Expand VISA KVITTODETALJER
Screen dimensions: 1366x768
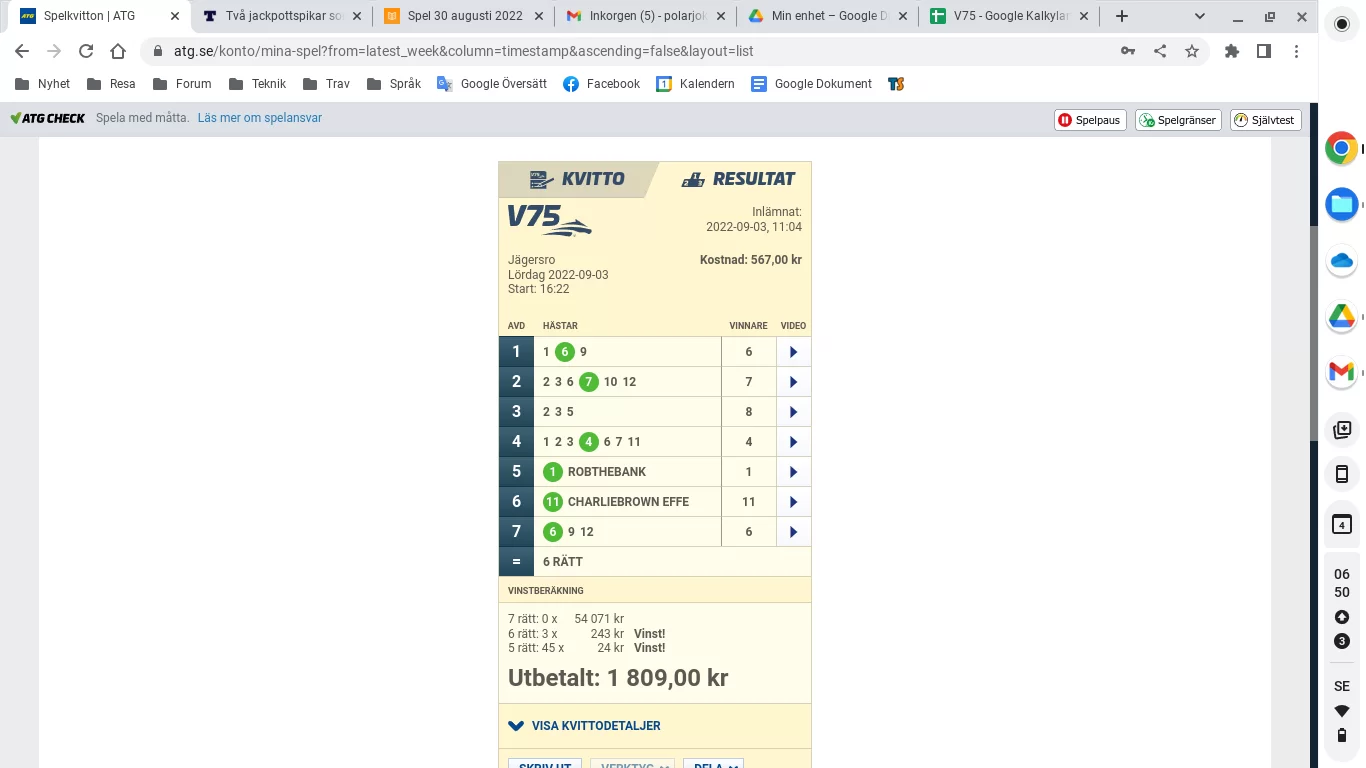coord(583,726)
